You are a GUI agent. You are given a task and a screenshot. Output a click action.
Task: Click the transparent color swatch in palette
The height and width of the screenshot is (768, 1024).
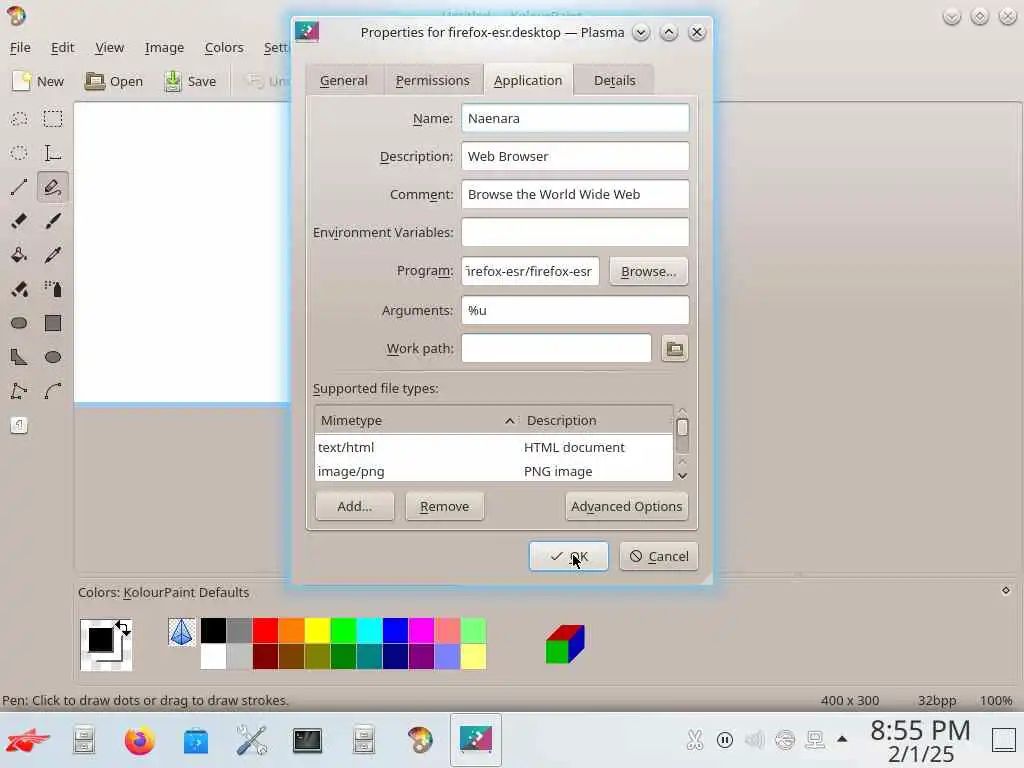pos(182,632)
